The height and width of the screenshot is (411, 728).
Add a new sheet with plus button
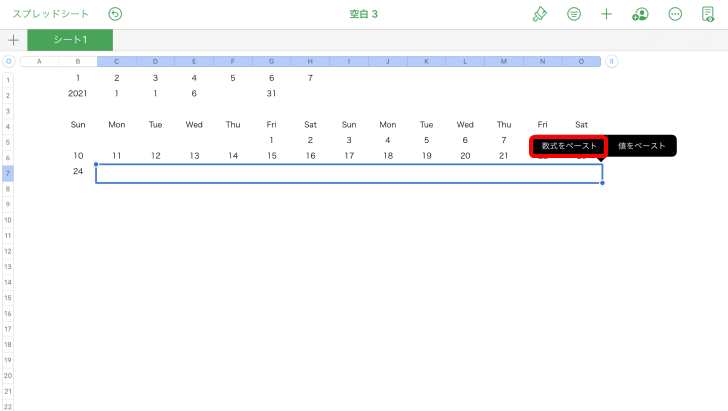pos(13,40)
